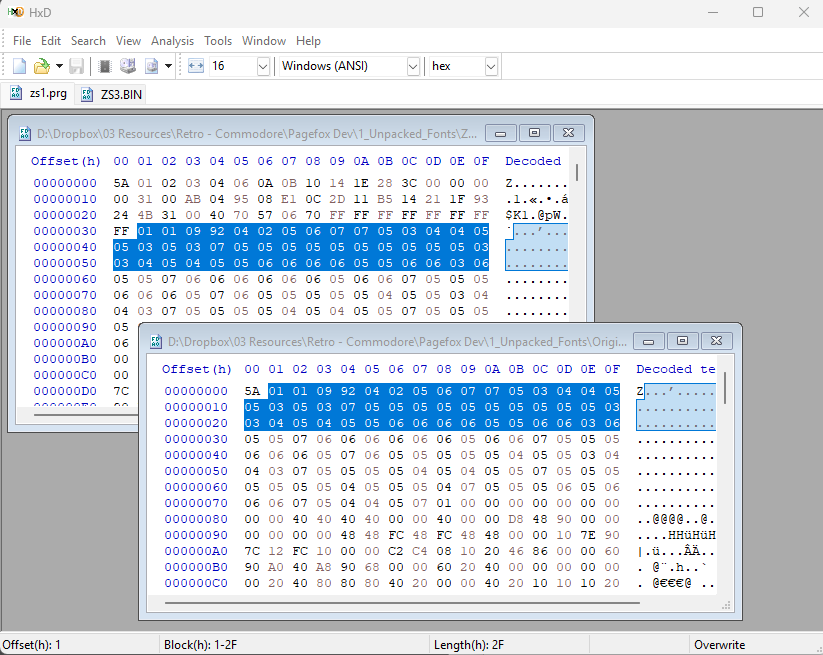Open a disk image via the disk image icon

point(152,65)
